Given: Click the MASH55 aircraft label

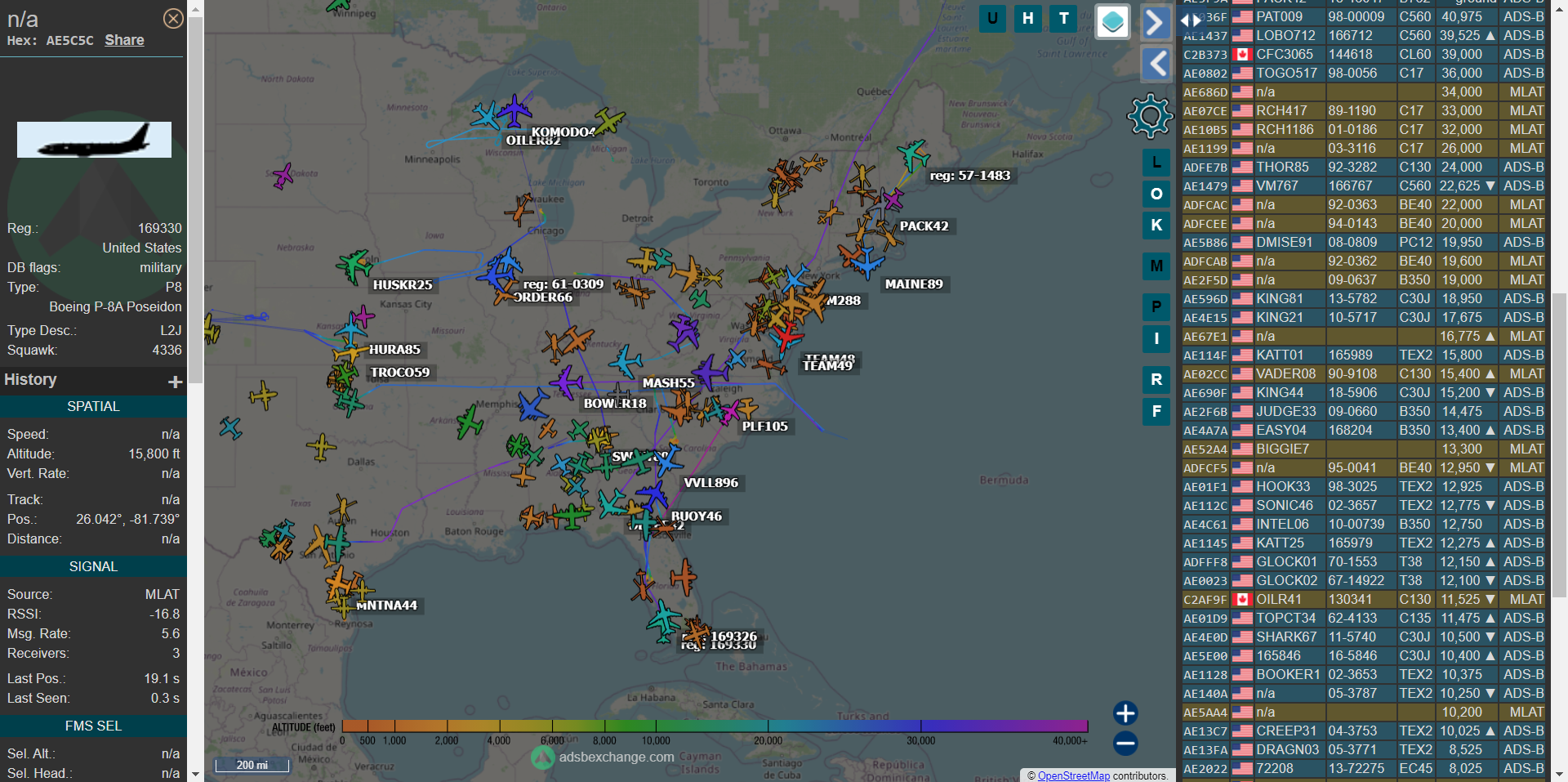Looking at the screenshot, I should tap(668, 383).
